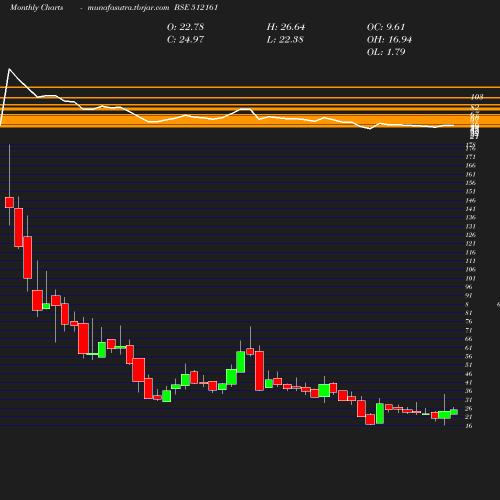The image size is (500, 500).
Task: Click the munafasutra.tbrjar.com site label
Action: pos(128,8)
